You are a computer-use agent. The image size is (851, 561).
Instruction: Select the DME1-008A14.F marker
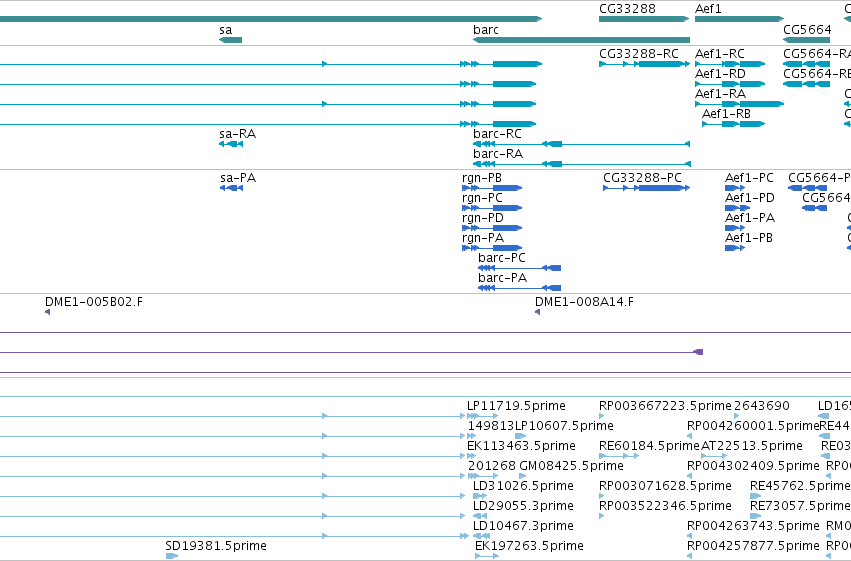pyautogui.click(x=537, y=312)
